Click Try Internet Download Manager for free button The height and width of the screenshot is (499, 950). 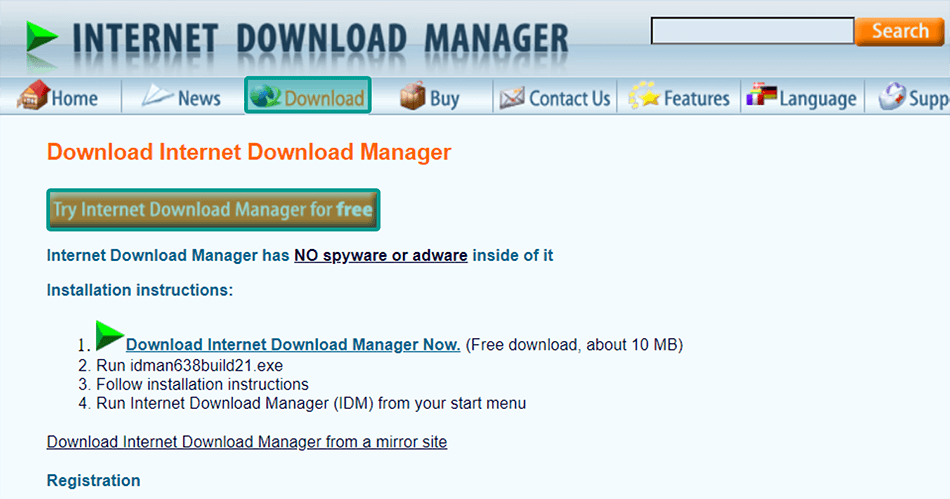click(213, 210)
